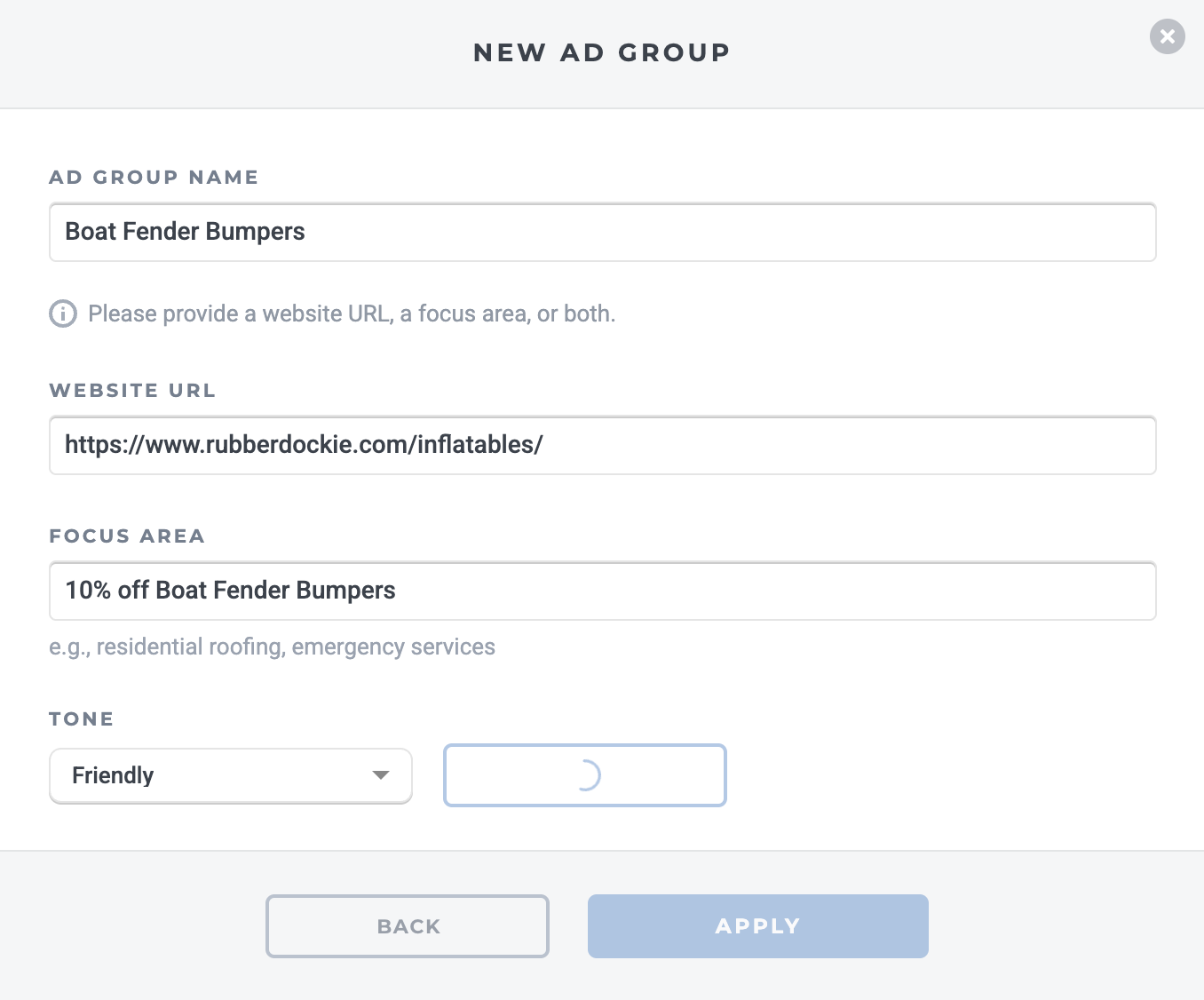The width and height of the screenshot is (1204, 1000).
Task: Click the info circle icon beside the hint
Action: [x=63, y=313]
